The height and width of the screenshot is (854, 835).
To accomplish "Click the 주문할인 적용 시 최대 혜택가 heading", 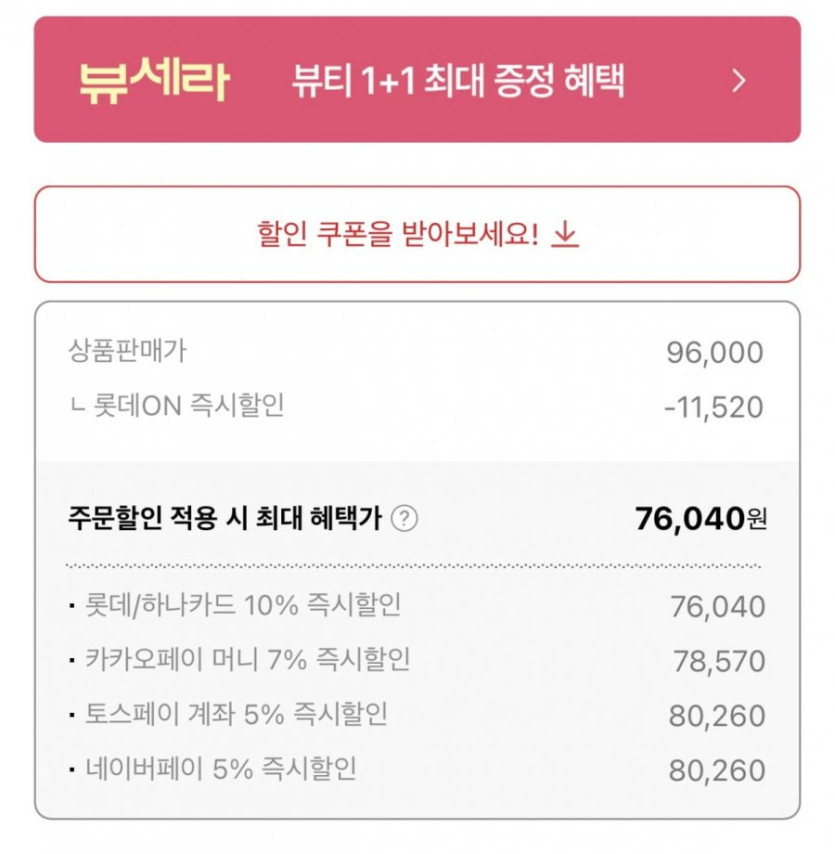I will point(225,519).
